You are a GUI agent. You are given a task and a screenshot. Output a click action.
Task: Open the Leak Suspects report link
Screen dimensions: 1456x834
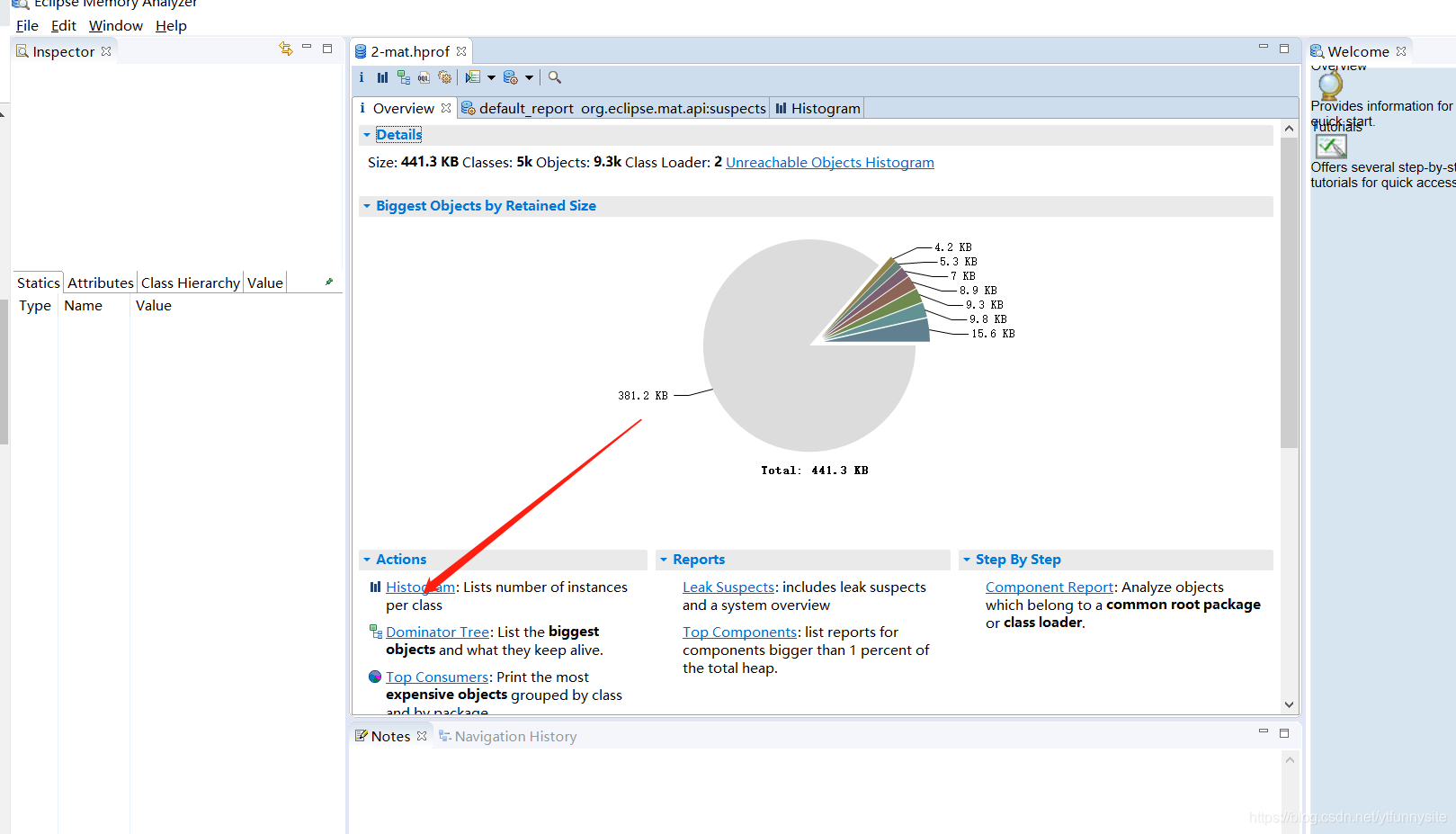(728, 587)
